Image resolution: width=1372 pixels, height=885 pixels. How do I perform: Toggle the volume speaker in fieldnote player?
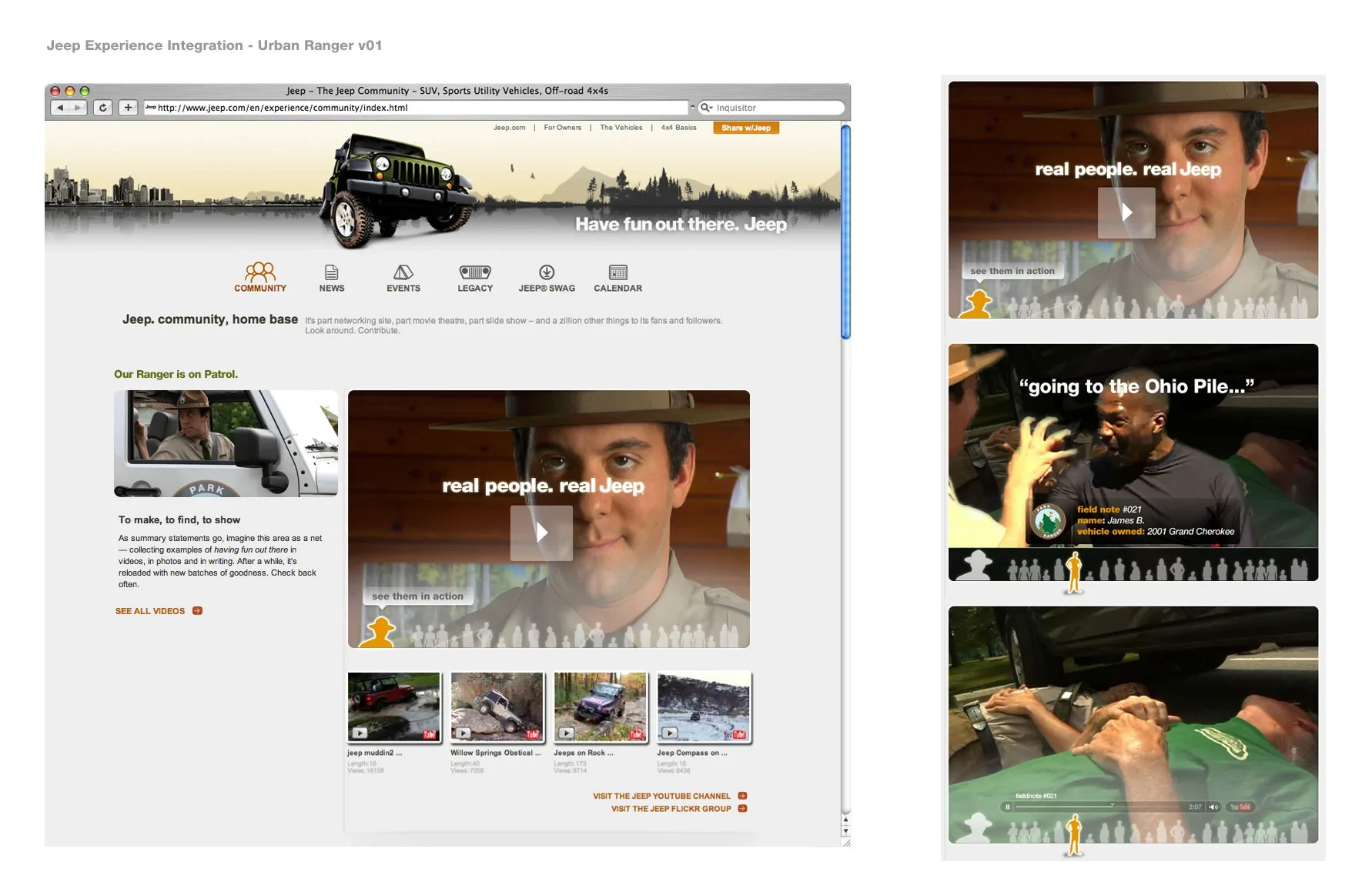coord(1213,807)
